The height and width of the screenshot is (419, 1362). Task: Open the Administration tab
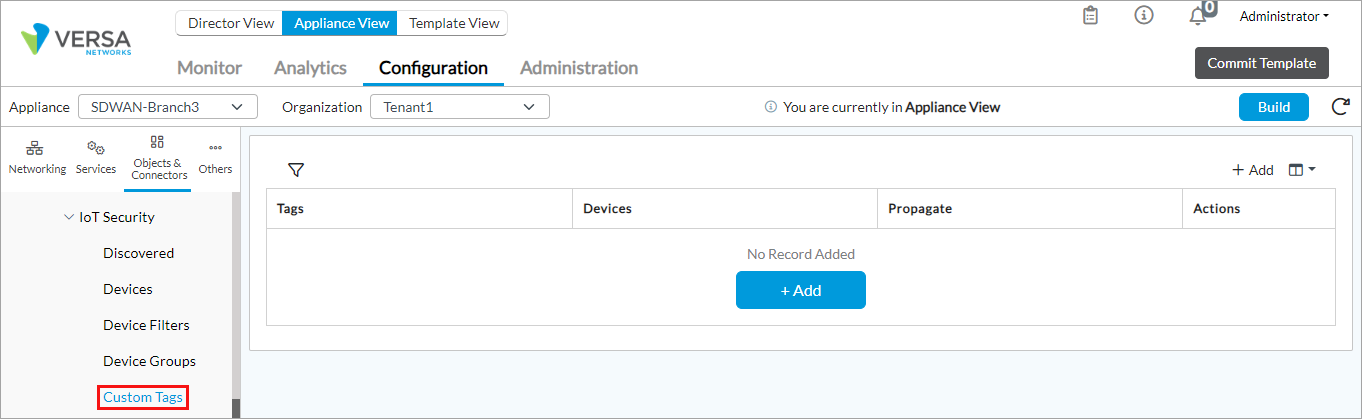click(x=579, y=68)
